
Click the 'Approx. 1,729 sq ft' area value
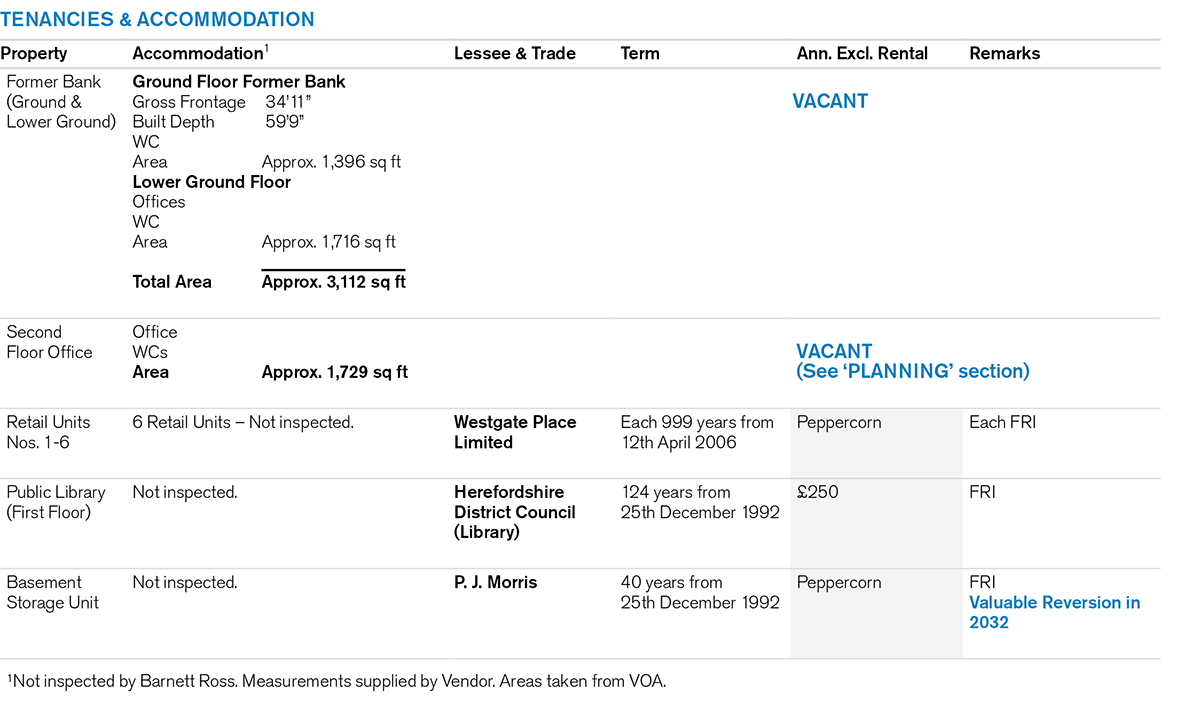coord(334,372)
